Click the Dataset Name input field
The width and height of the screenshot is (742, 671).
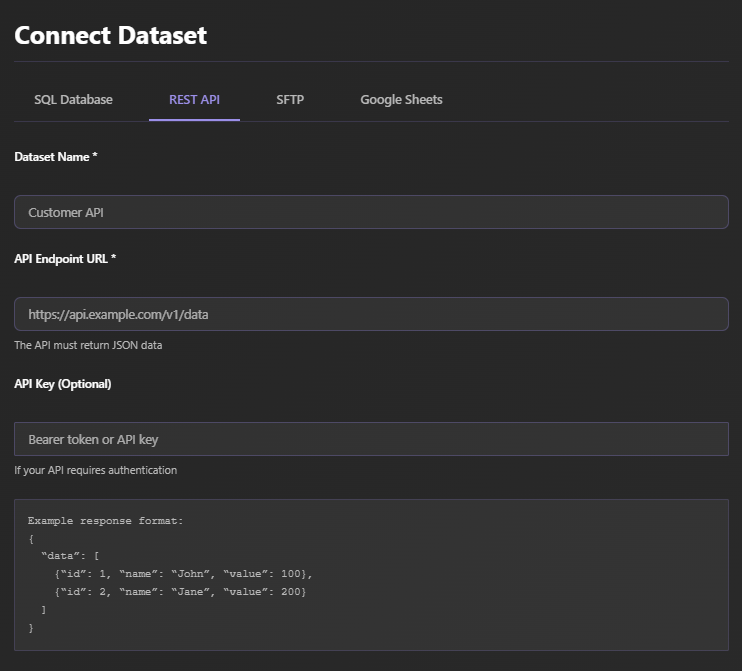(x=371, y=212)
